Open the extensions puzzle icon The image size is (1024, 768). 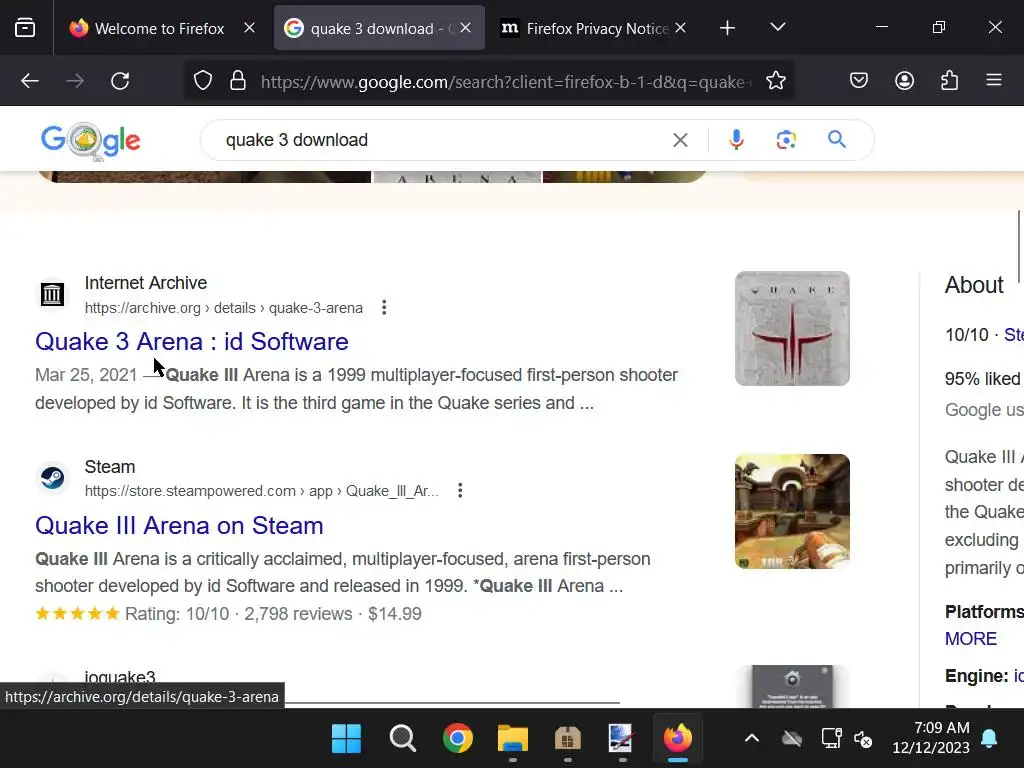click(950, 80)
